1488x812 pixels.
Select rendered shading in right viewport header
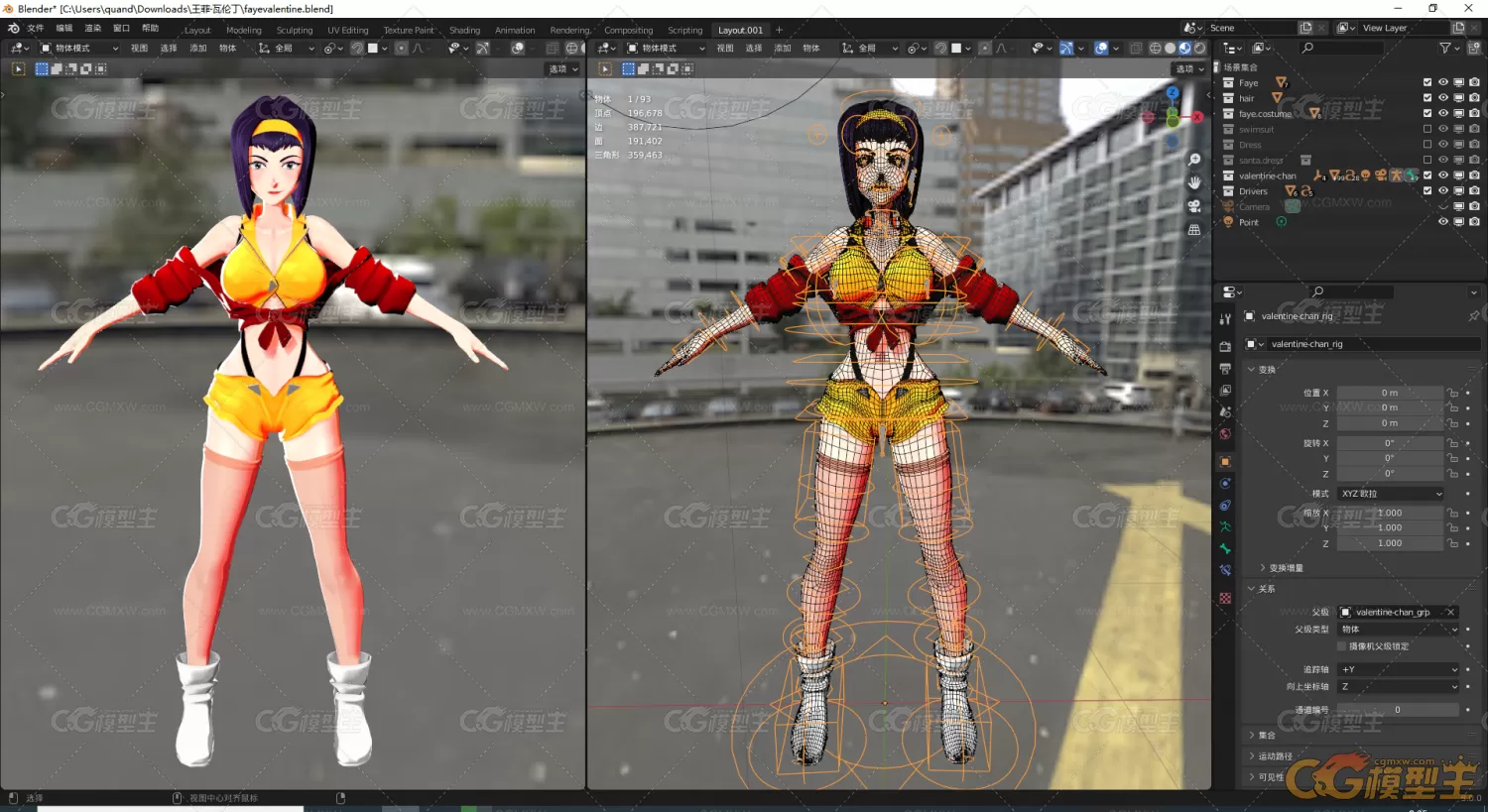(x=1199, y=48)
